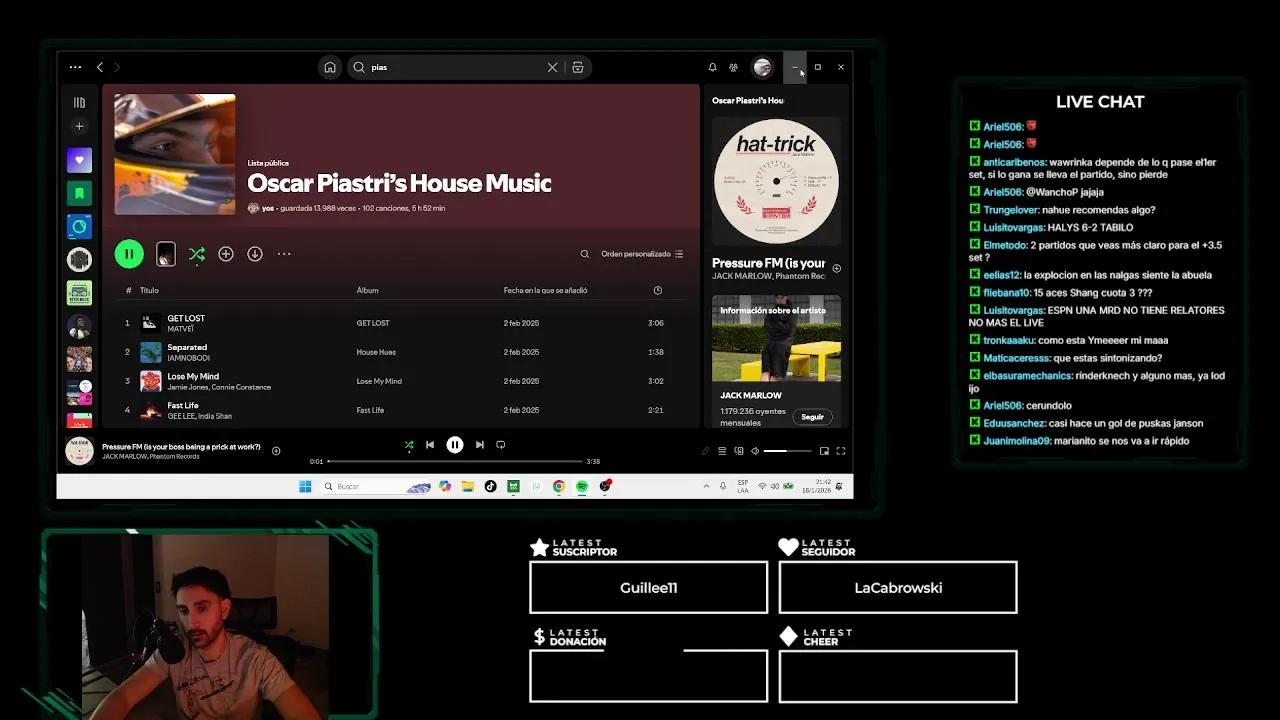Open the mini player

(824, 451)
